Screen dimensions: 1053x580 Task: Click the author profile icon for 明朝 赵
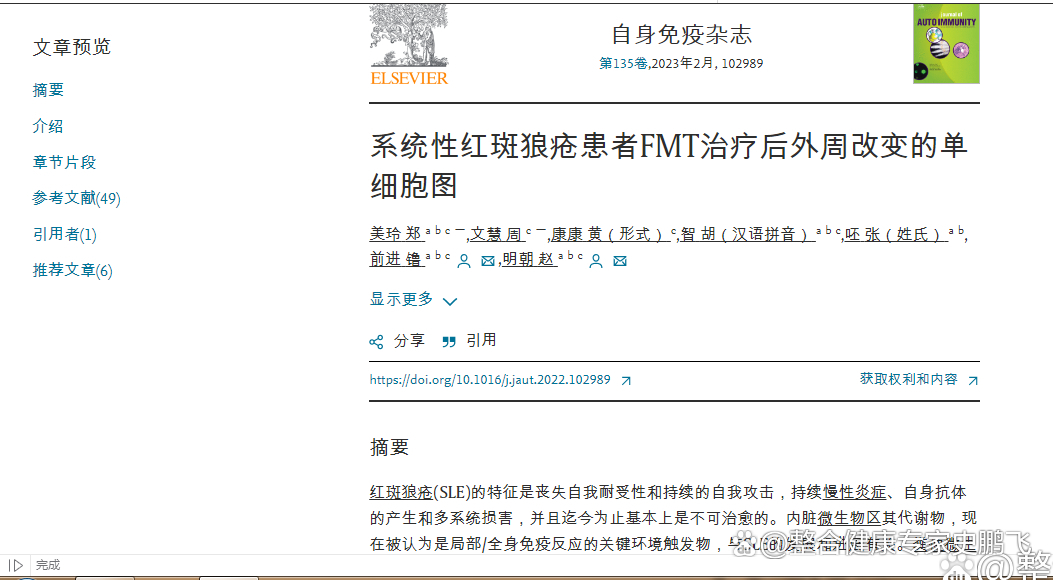click(596, 259)
